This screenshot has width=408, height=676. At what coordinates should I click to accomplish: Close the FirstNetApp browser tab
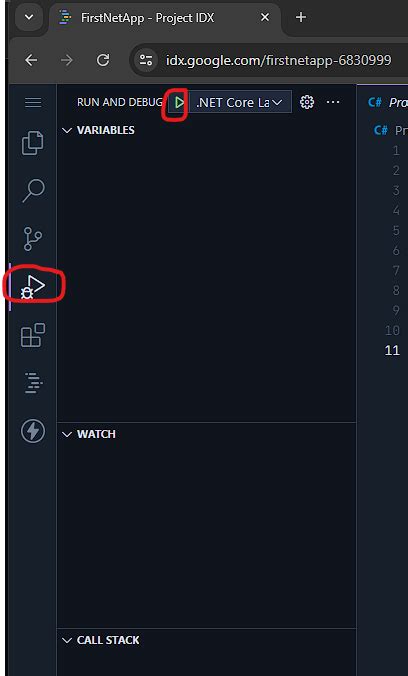265,18
